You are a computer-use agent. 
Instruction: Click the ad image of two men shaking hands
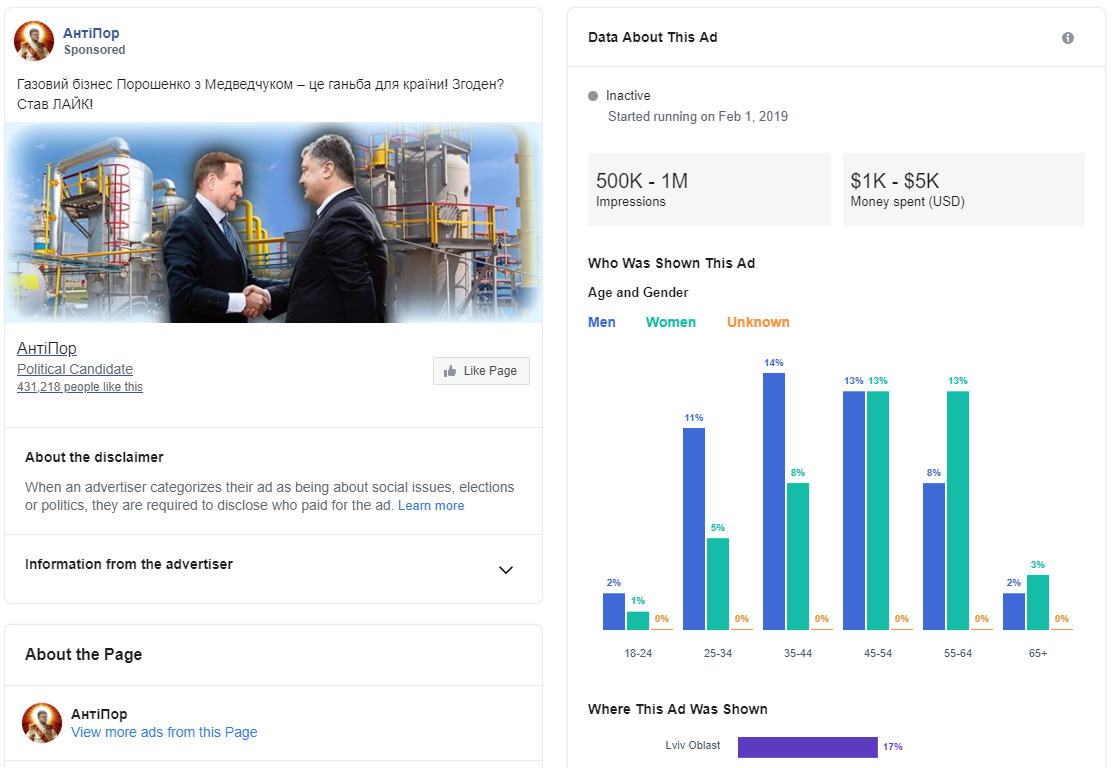pyautogui.click(x=274, y=222)
